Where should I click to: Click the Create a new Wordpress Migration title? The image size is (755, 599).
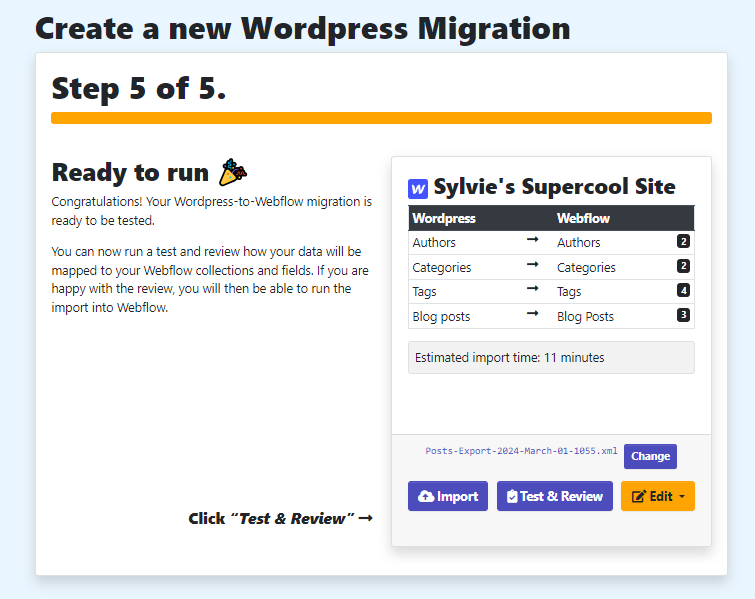coord(303,29)
